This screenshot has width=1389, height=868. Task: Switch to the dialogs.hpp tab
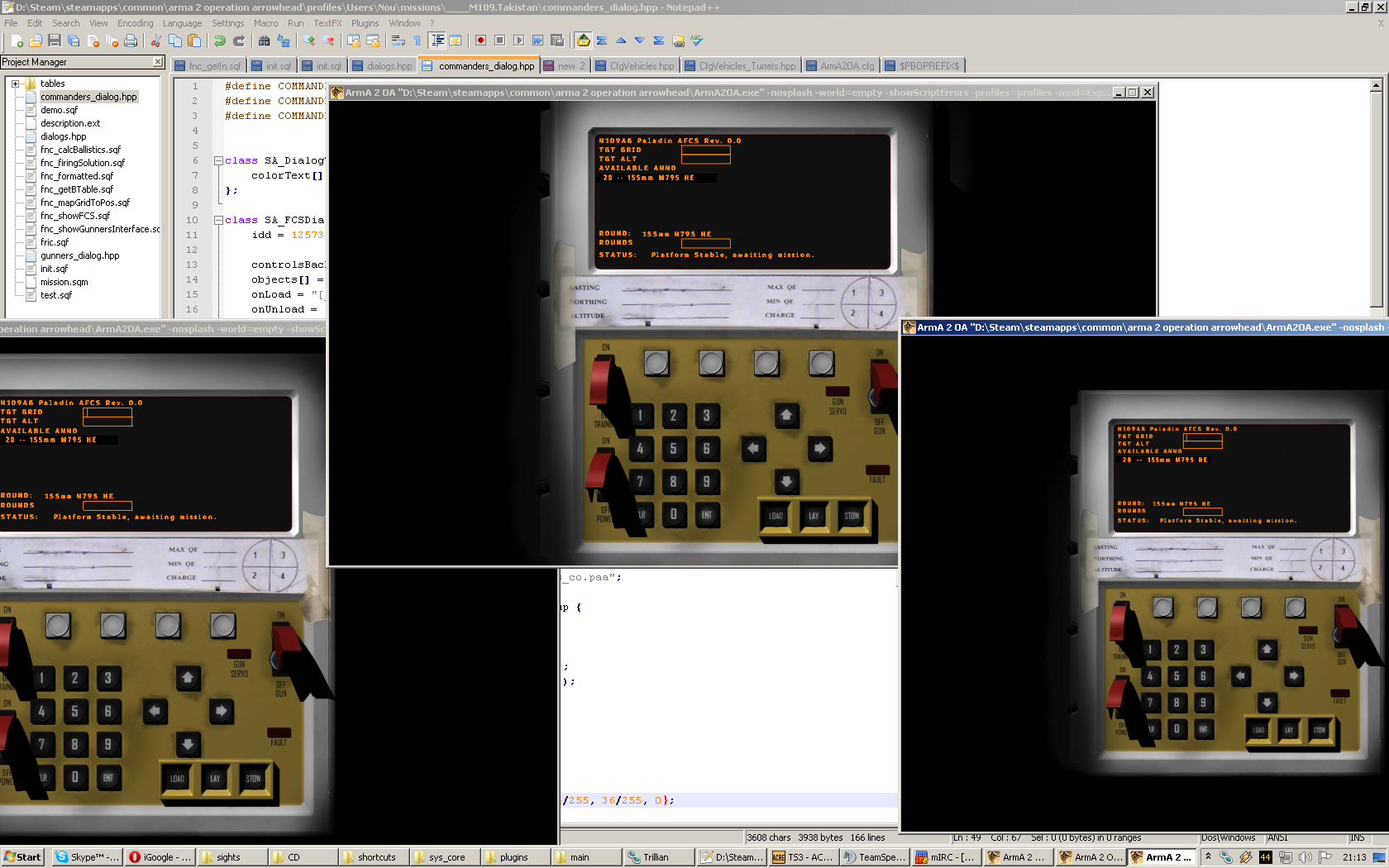click(x=382, y=66)
